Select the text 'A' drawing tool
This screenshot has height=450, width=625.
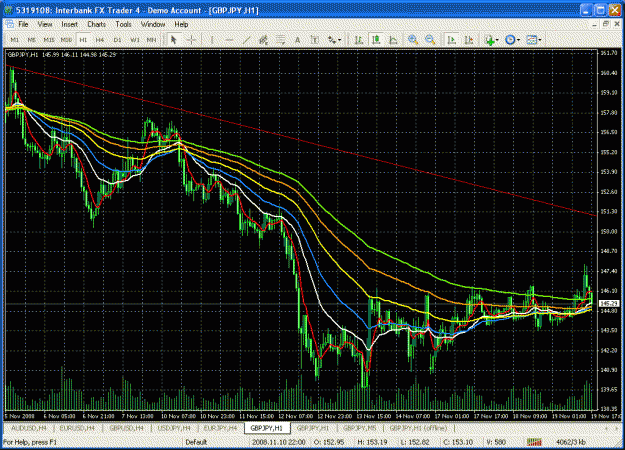click(x=297, y=40)
